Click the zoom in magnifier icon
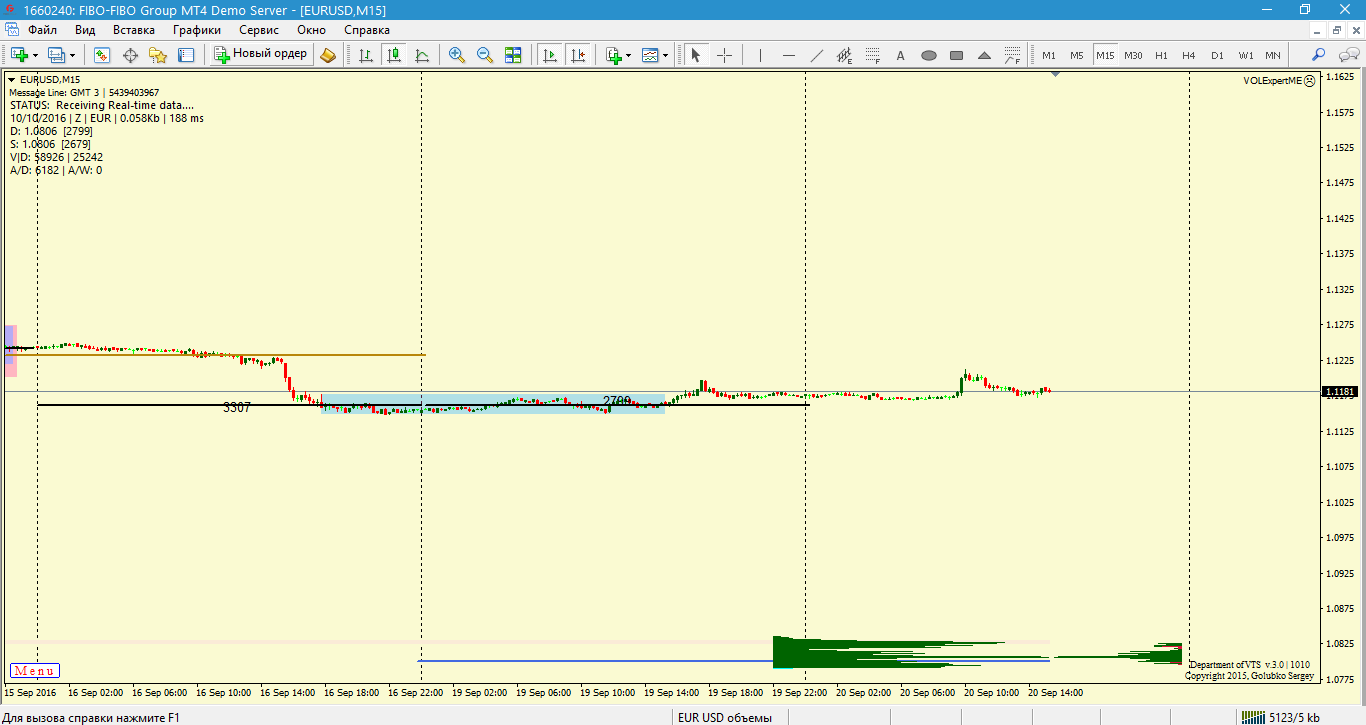This screenshot has width=1366, height=725. coord(457,55)
